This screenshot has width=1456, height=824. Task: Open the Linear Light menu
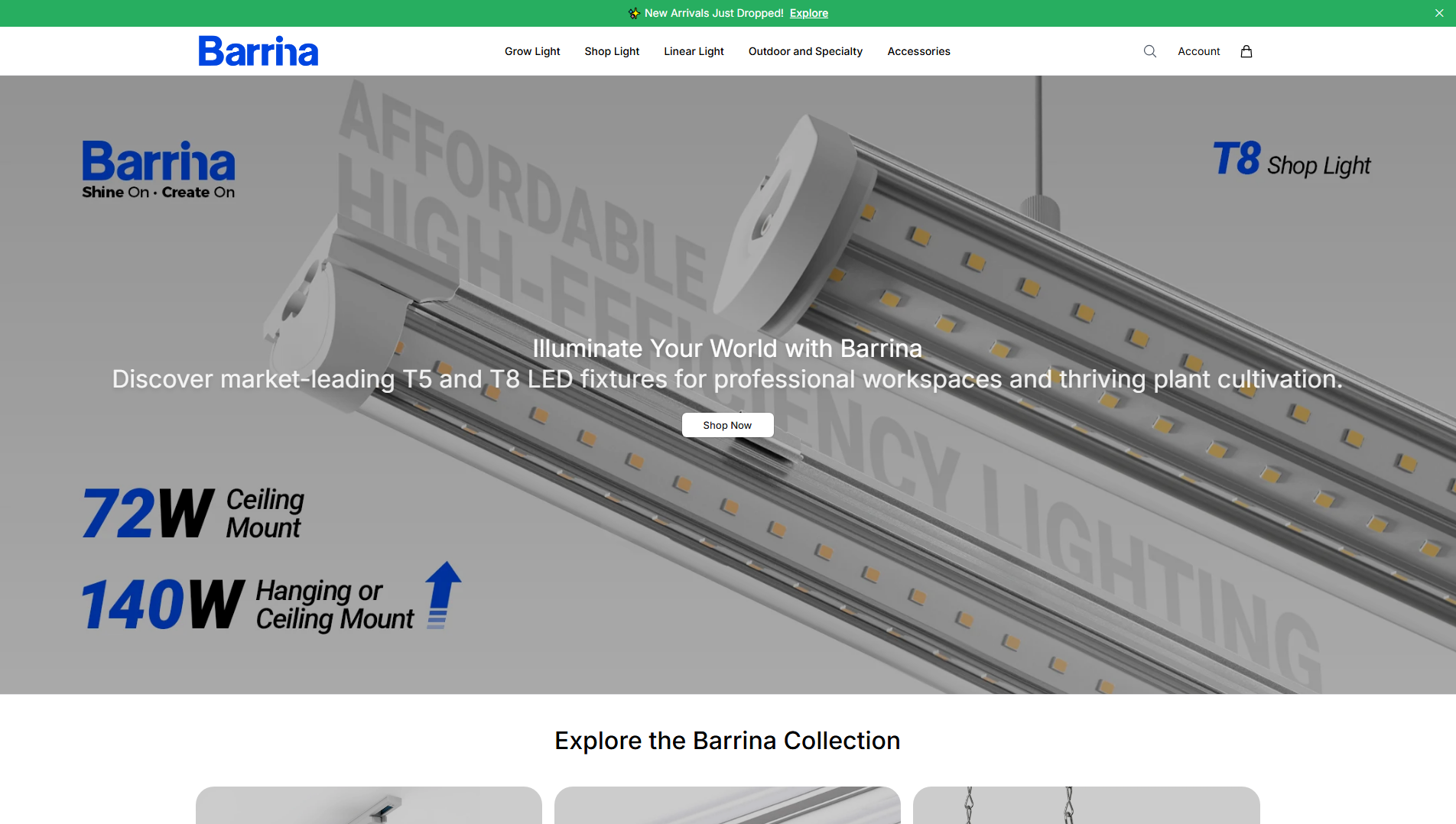click(x=694, y=51)
